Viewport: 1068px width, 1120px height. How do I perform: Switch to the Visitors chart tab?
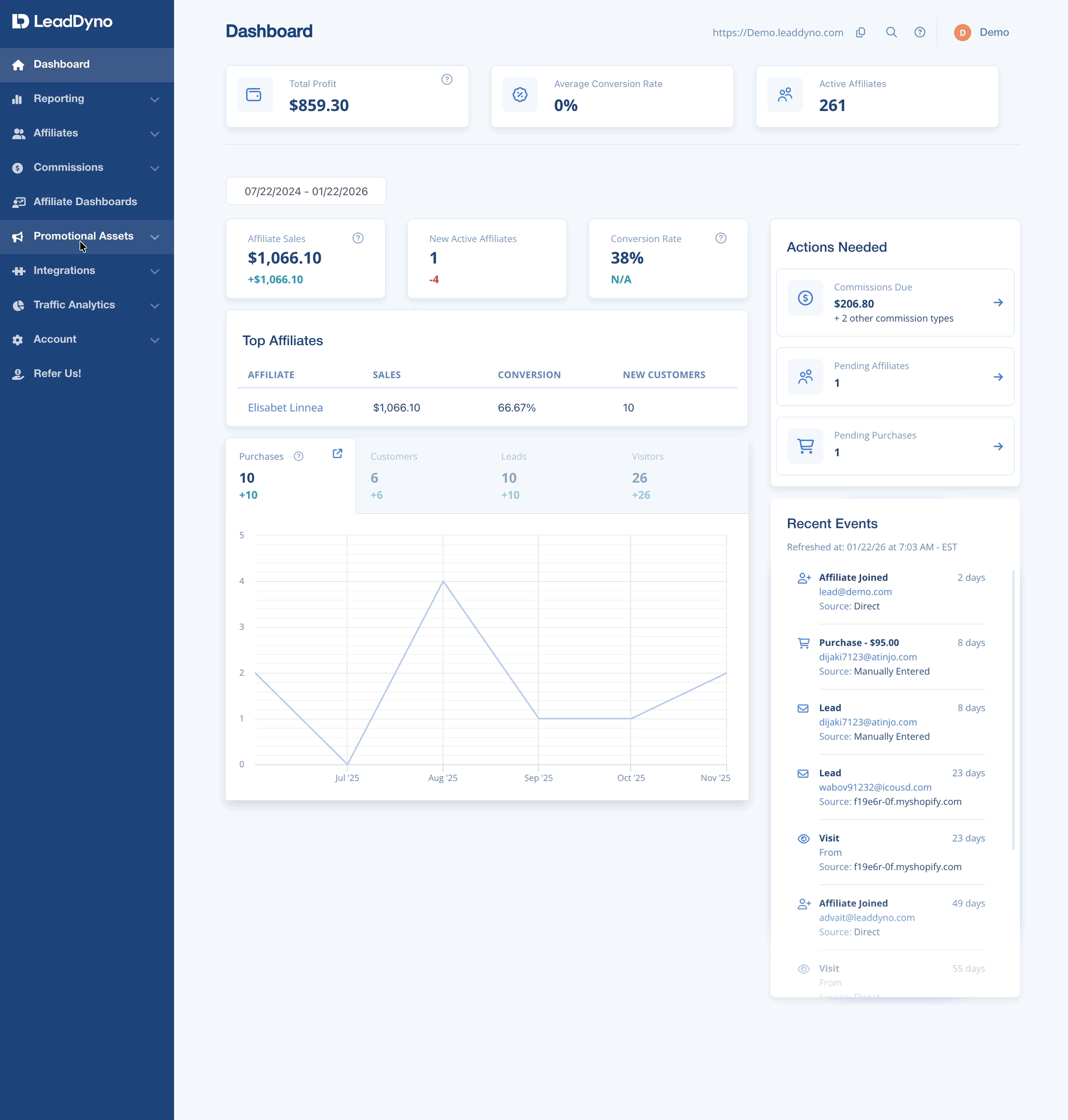(683, 476)
